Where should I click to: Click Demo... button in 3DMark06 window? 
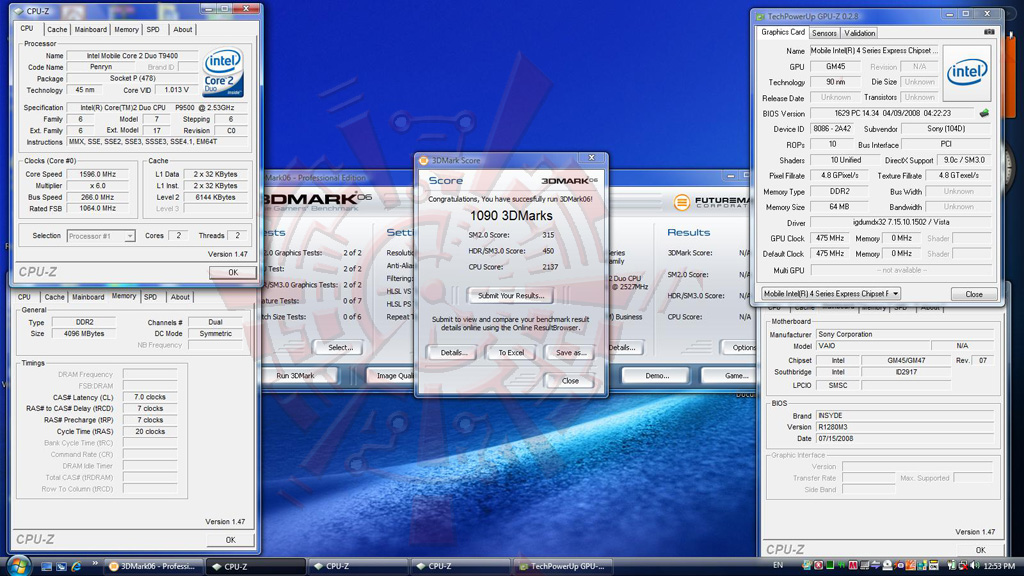tap(657, 376)
